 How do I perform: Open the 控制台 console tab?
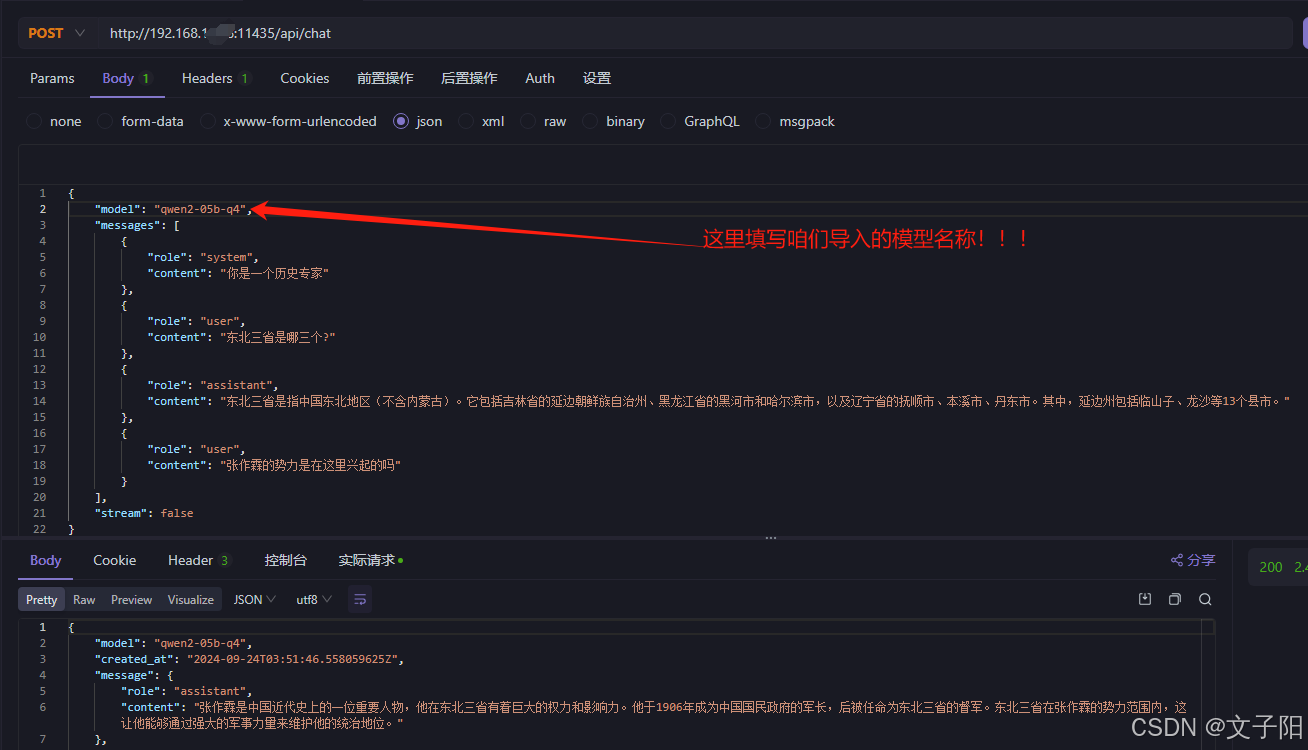point(285,560)
